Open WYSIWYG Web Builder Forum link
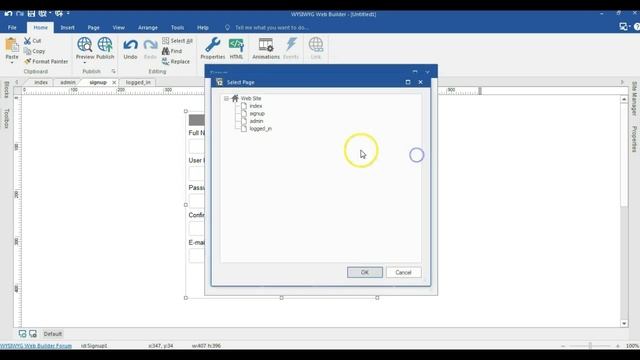The width and height of the screenshot is (640, 360). point(36,346)
